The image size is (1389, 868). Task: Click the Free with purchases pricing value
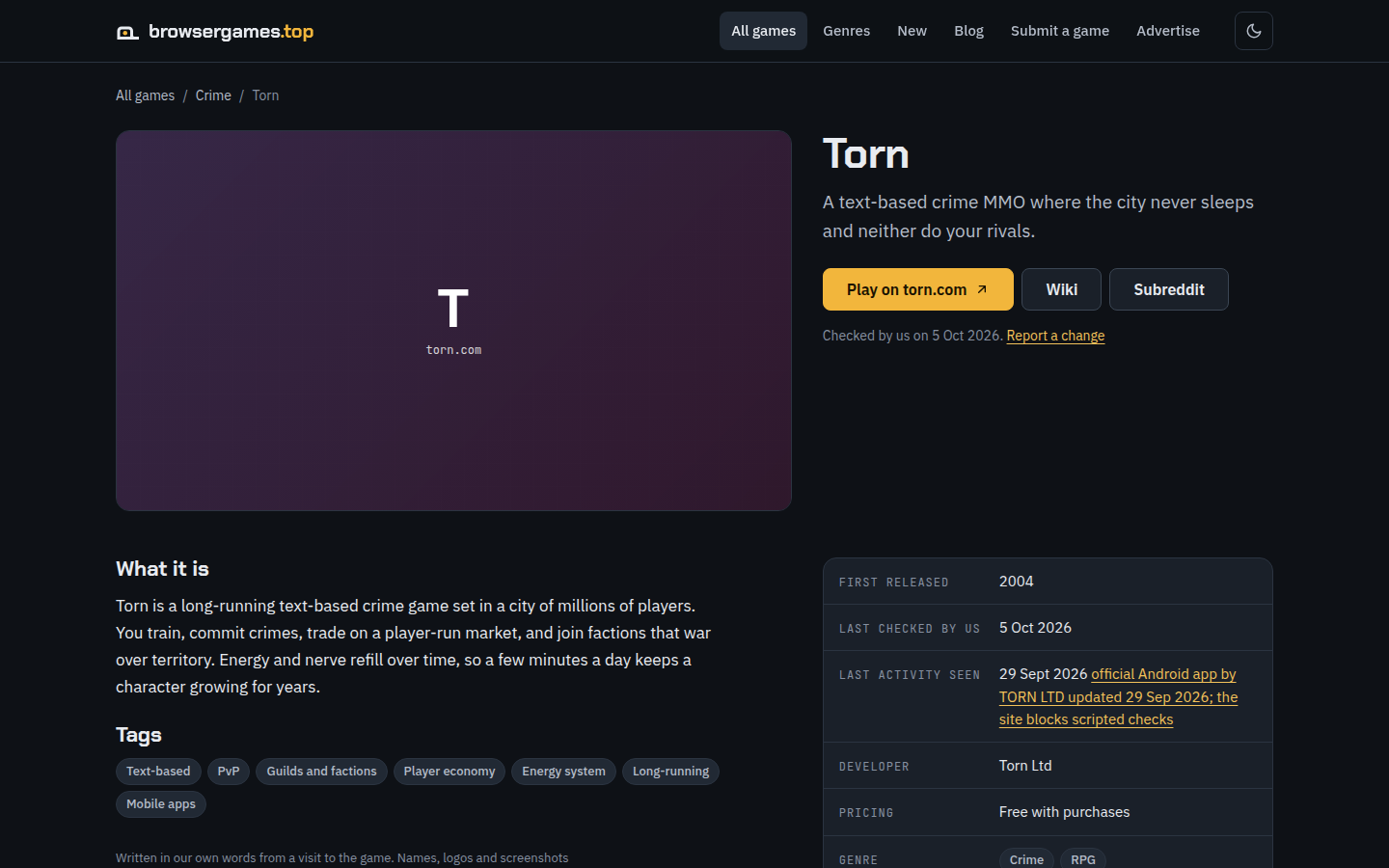point(1064,812)
